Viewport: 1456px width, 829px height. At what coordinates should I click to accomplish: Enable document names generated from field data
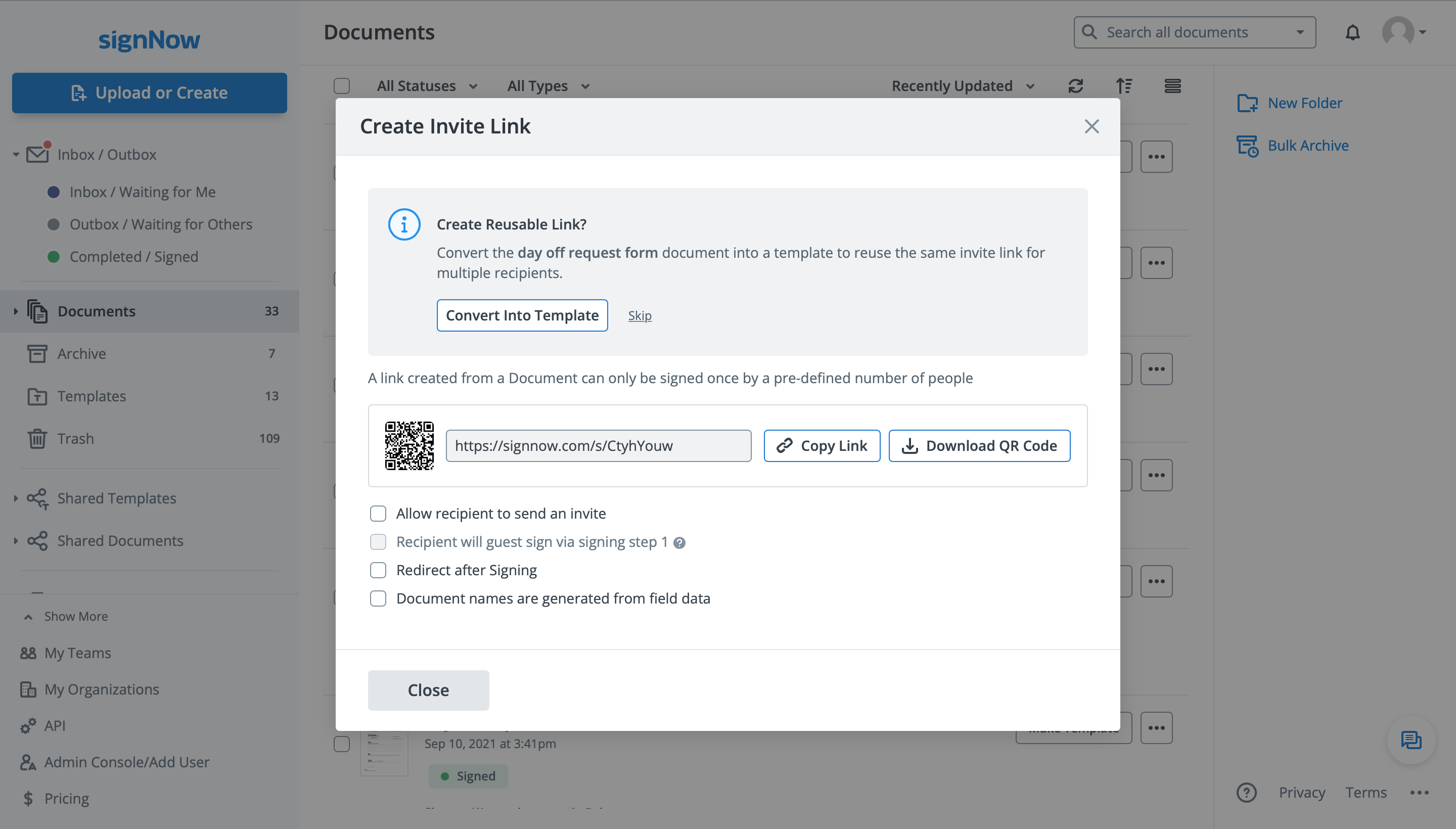click(378, 598)
